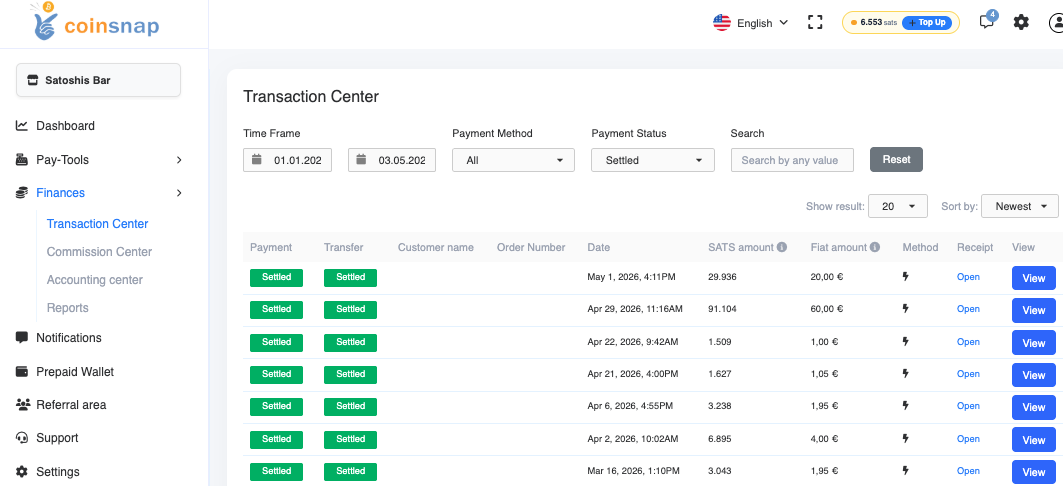Click lightning icon for Mar 16 transaction
The width and height of the screenshot is (1063, 486).
point(906,470)
